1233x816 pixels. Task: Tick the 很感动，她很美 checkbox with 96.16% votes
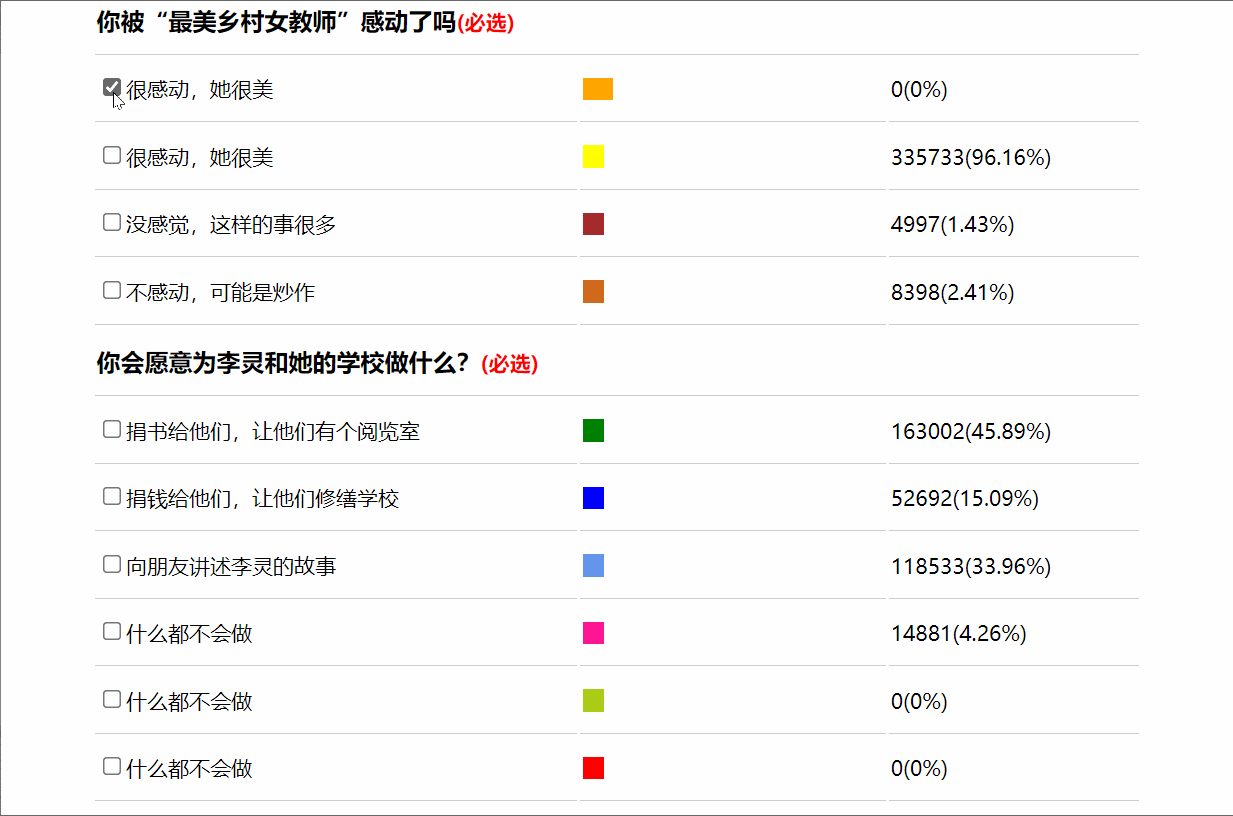click(x=112, y=155)
